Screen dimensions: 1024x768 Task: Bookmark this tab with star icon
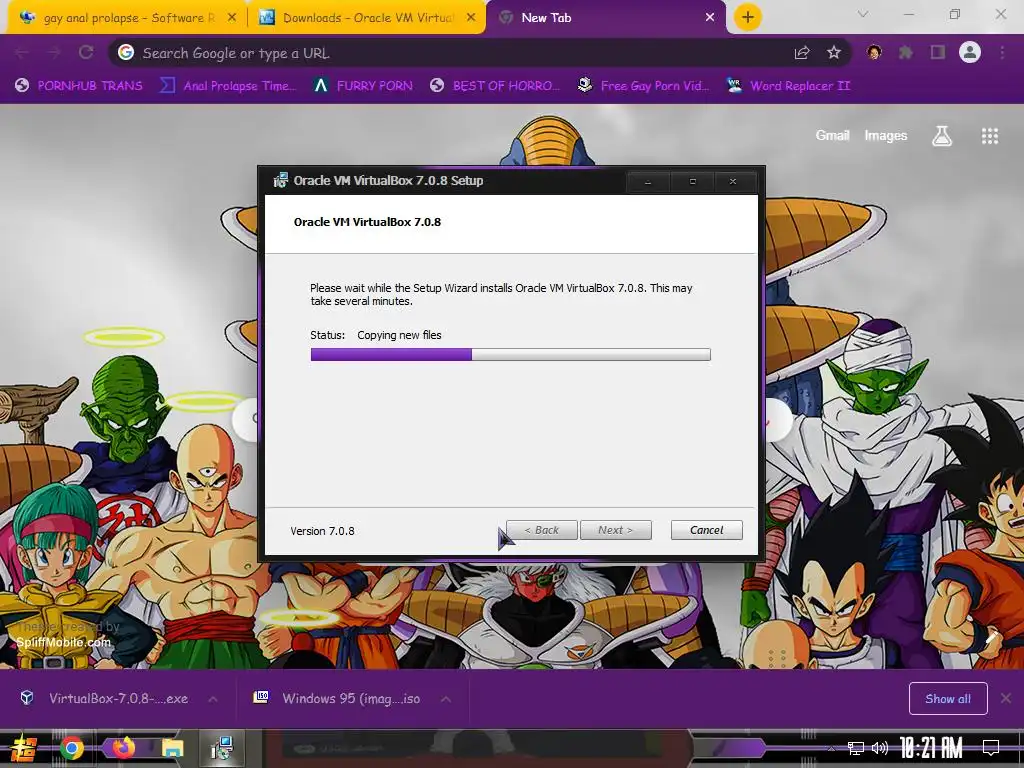(834, 53)
